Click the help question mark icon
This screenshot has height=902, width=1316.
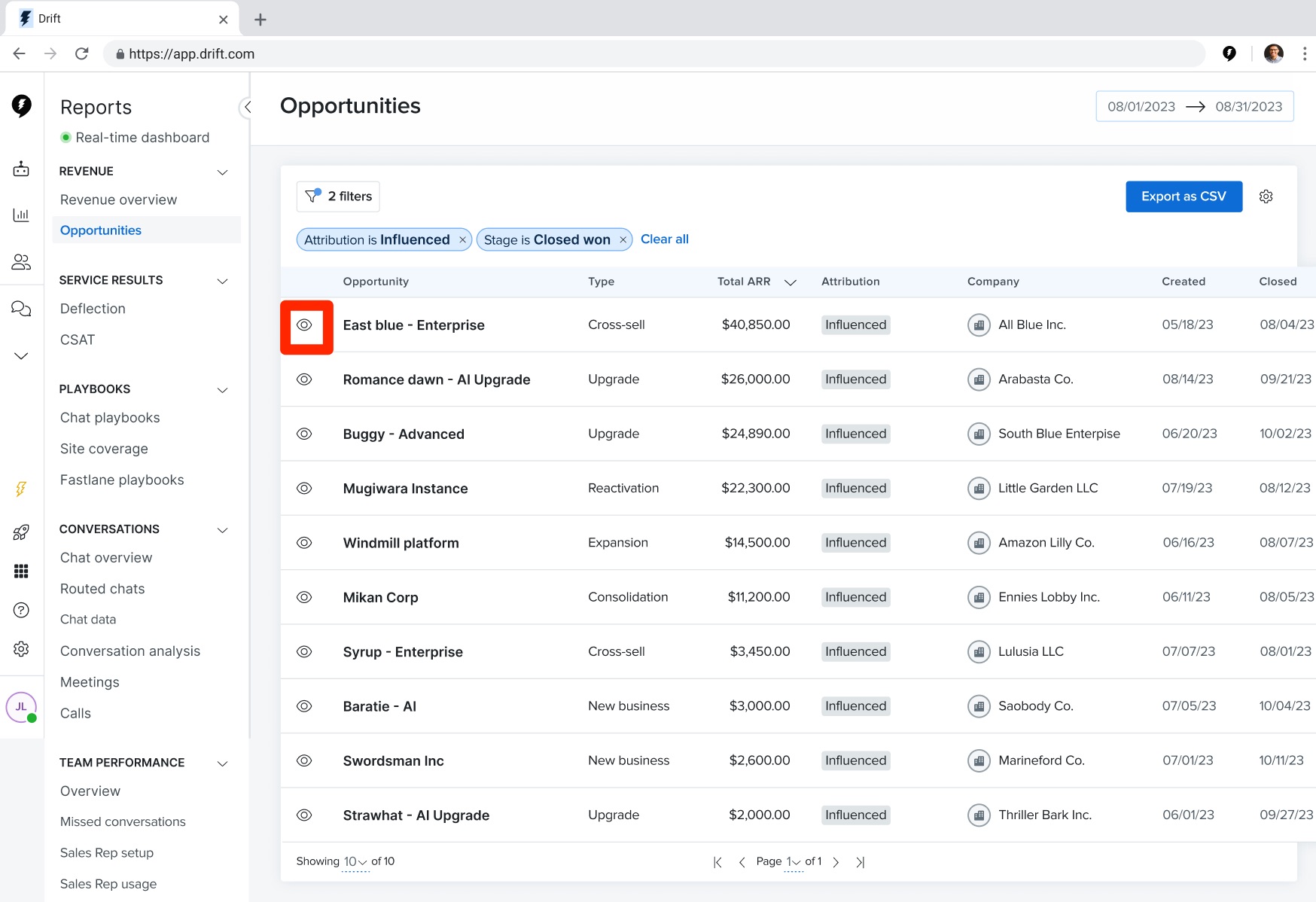point(21,610)
